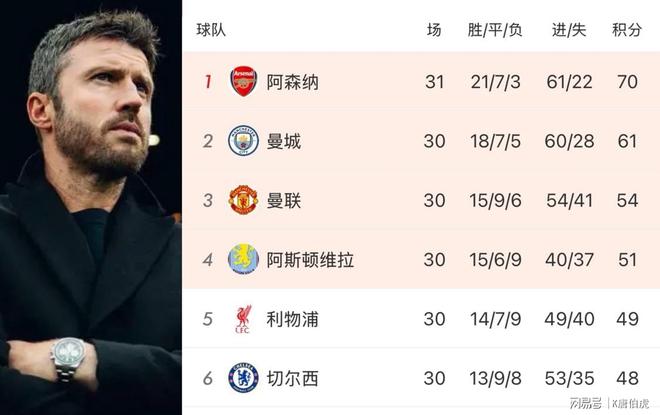Click the 胜/平/负 column header
660x415 pixels.
[495, 29]
